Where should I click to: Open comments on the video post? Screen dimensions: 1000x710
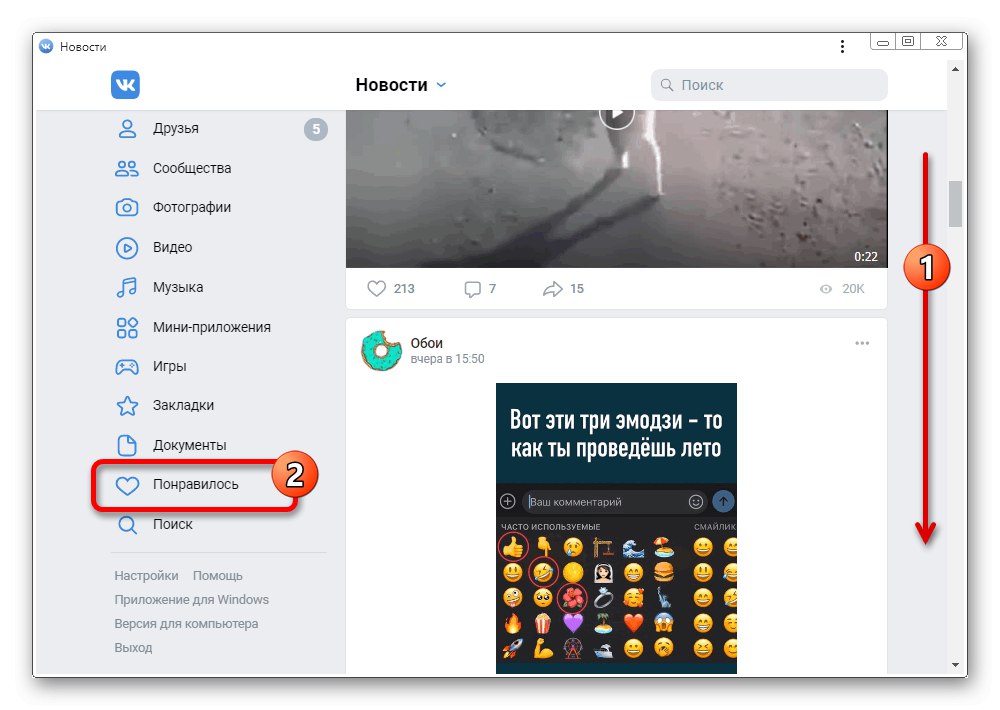(480, 289)
